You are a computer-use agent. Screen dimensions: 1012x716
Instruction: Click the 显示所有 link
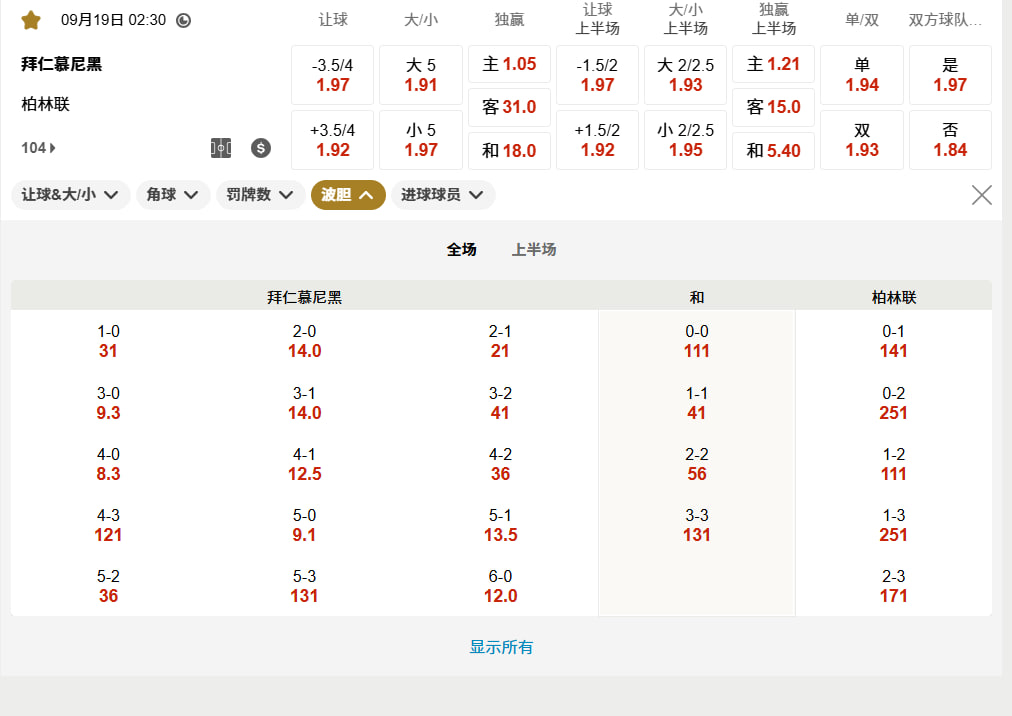[501, 647]
